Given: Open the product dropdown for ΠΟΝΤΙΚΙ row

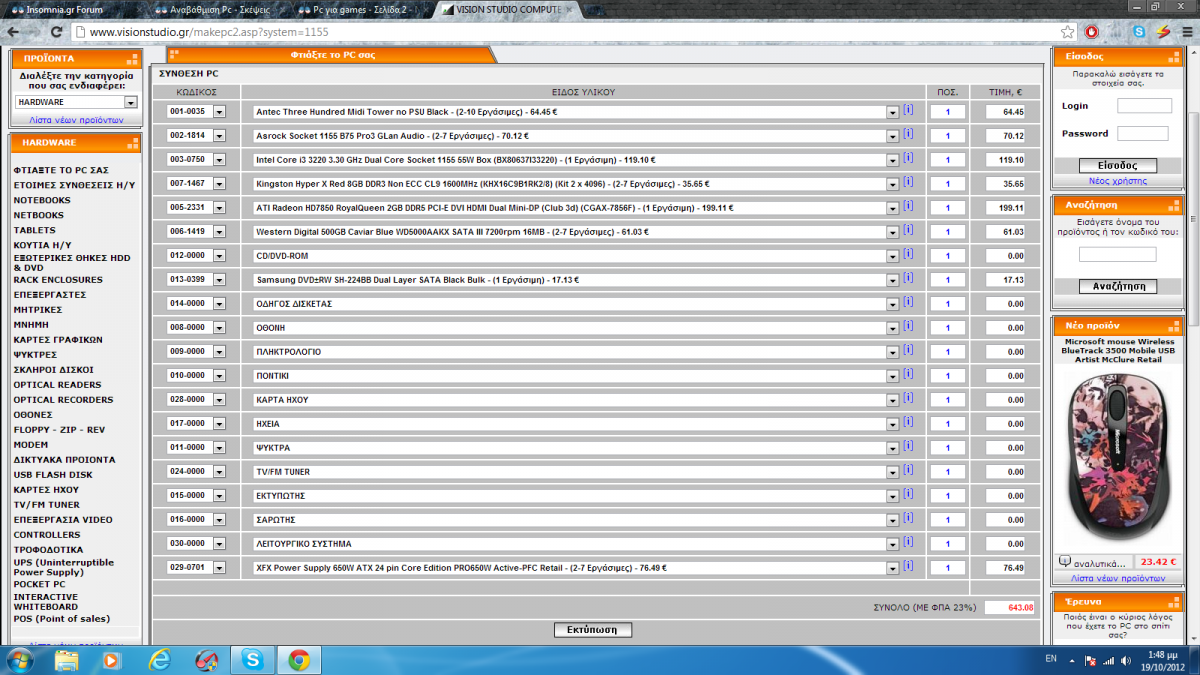Looking at the screenshot, I should tap(892, 376).
